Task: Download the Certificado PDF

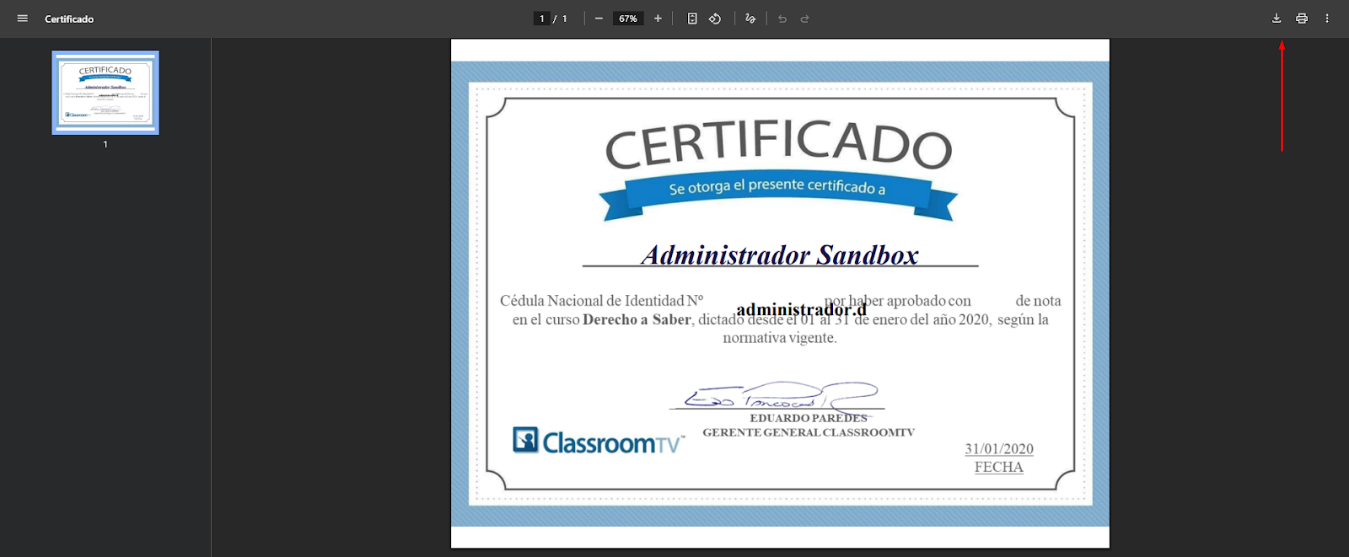Action: [x=1277, y=18]
